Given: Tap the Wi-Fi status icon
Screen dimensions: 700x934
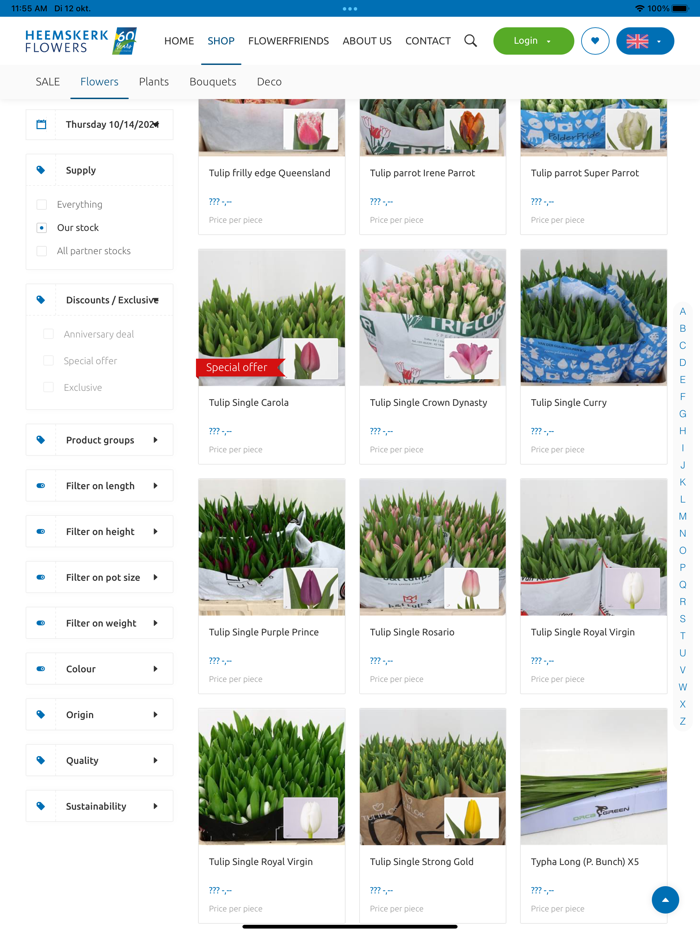Looking at the screenshot, I should [x=640, y=8].
